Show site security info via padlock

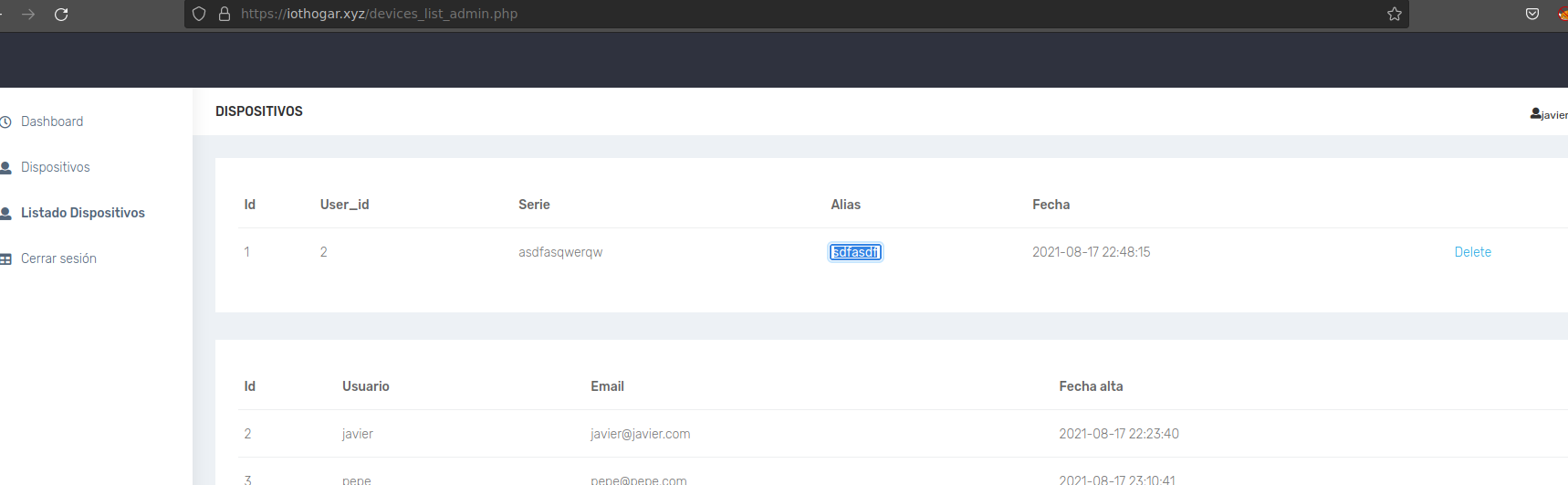pyautogui.click(x=225, y=14)
